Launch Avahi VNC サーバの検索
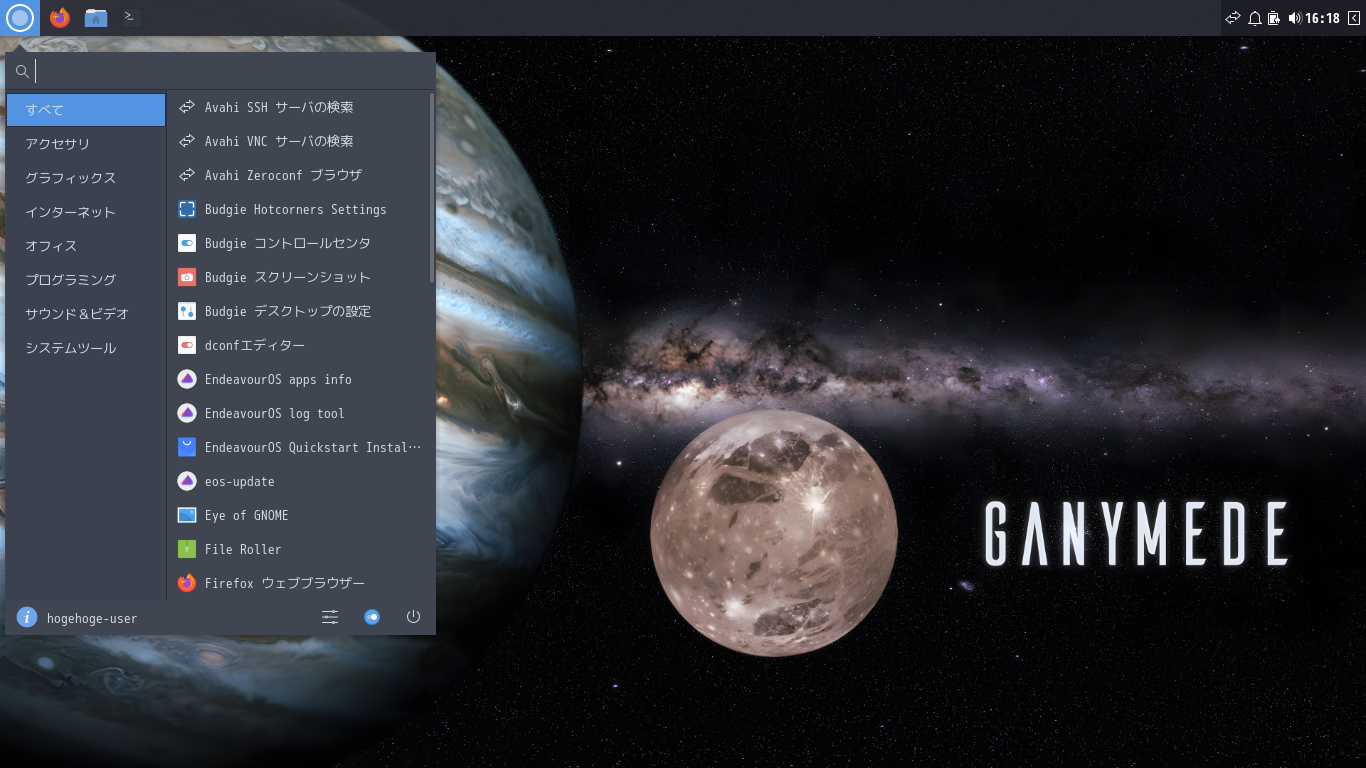 click(x=298, y=141)
